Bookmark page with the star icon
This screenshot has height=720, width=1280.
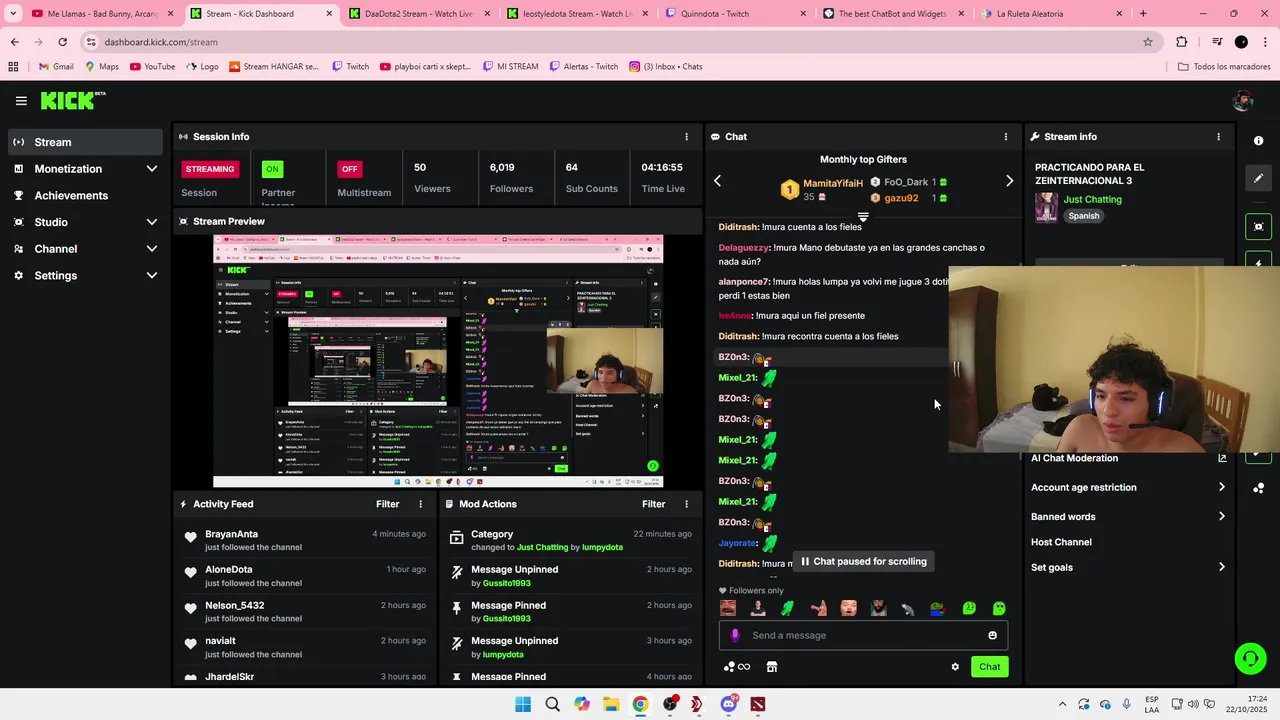(x=1148, y=42)
